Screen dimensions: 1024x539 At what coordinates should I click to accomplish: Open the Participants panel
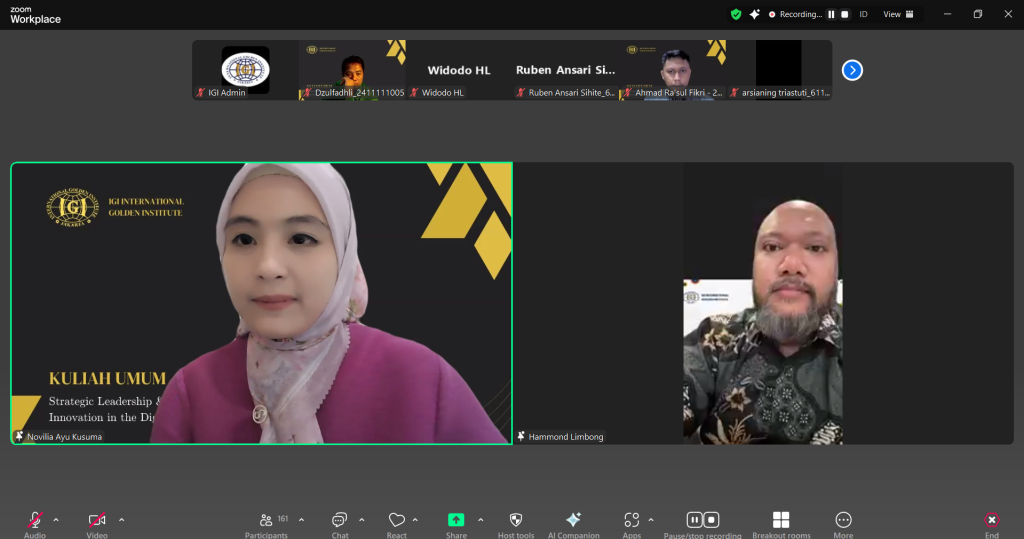[x=266, y=525]
